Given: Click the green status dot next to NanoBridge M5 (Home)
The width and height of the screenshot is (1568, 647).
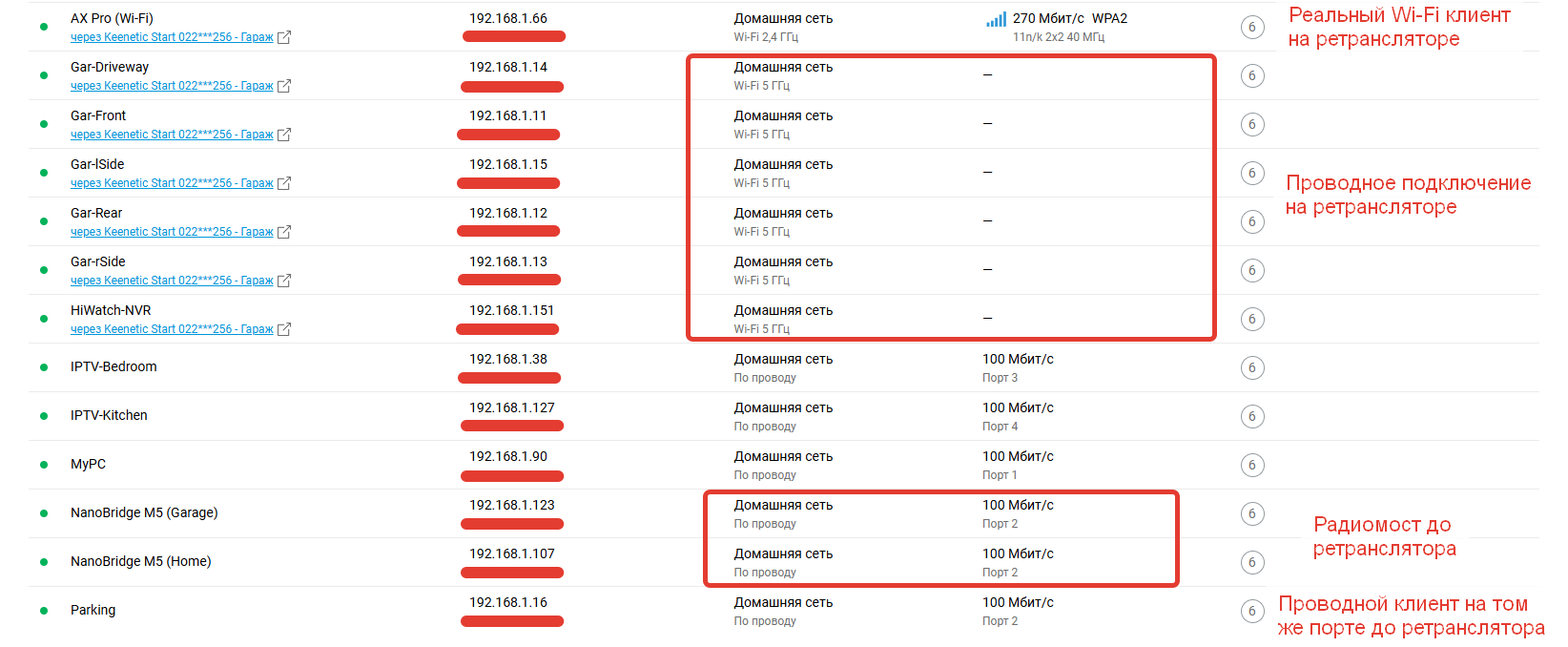Looking at the screenshot, I should tap(44, 562).
